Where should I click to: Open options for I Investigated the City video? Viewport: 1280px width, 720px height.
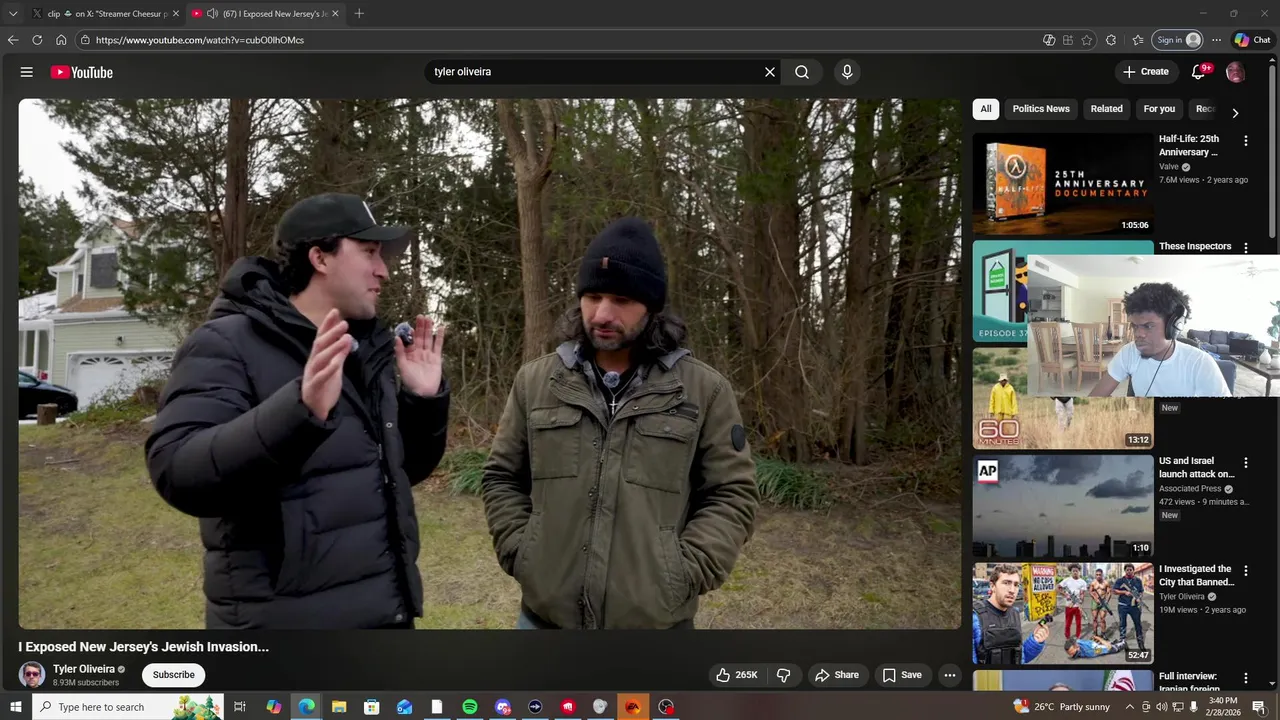click(x=1246, y=570)
